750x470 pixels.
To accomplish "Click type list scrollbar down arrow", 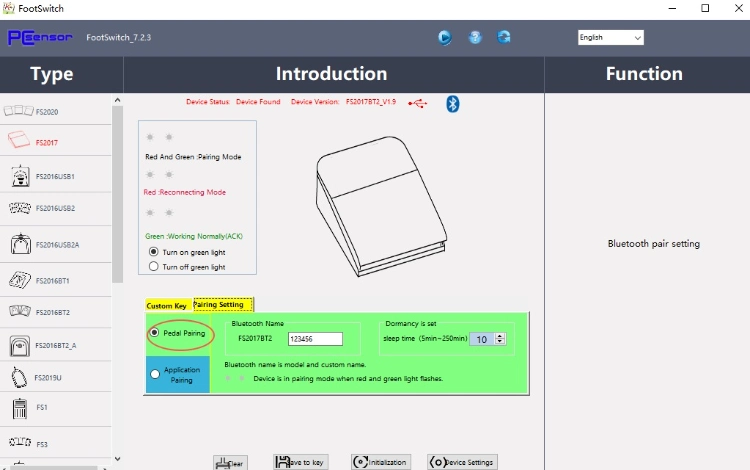I will point(117,459).
